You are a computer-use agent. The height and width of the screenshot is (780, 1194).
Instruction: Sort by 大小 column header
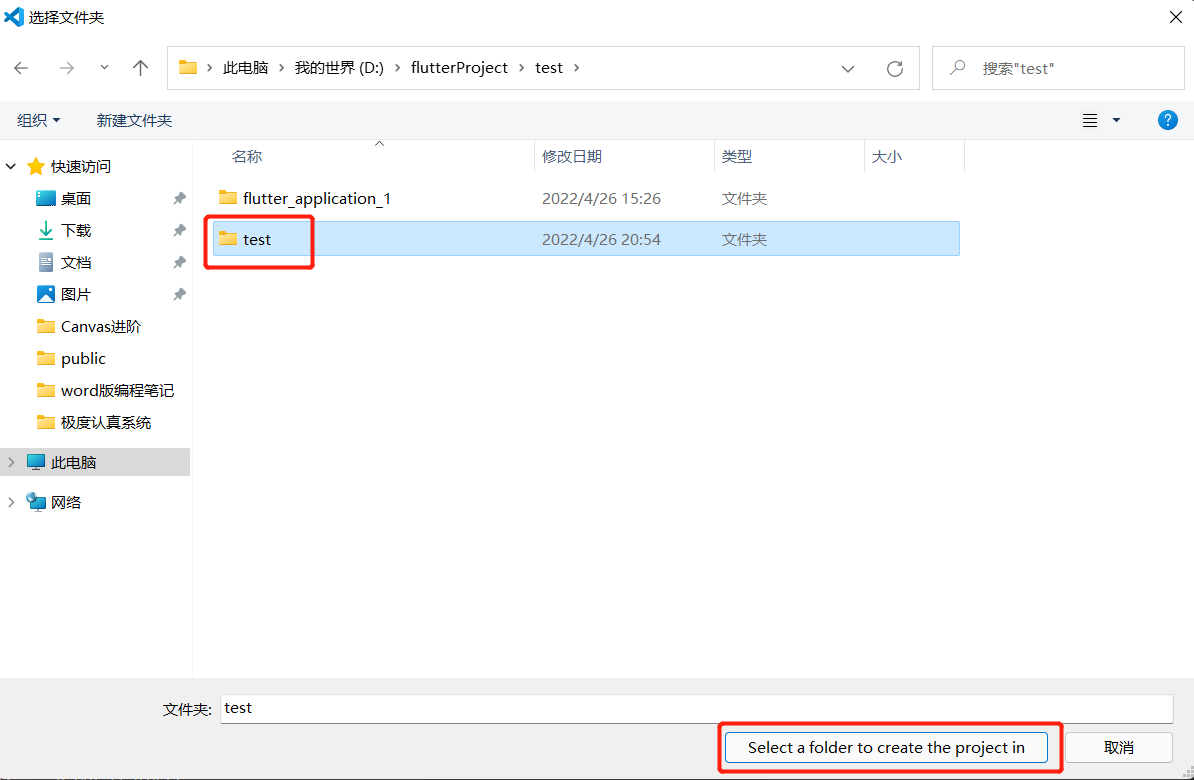886,156
